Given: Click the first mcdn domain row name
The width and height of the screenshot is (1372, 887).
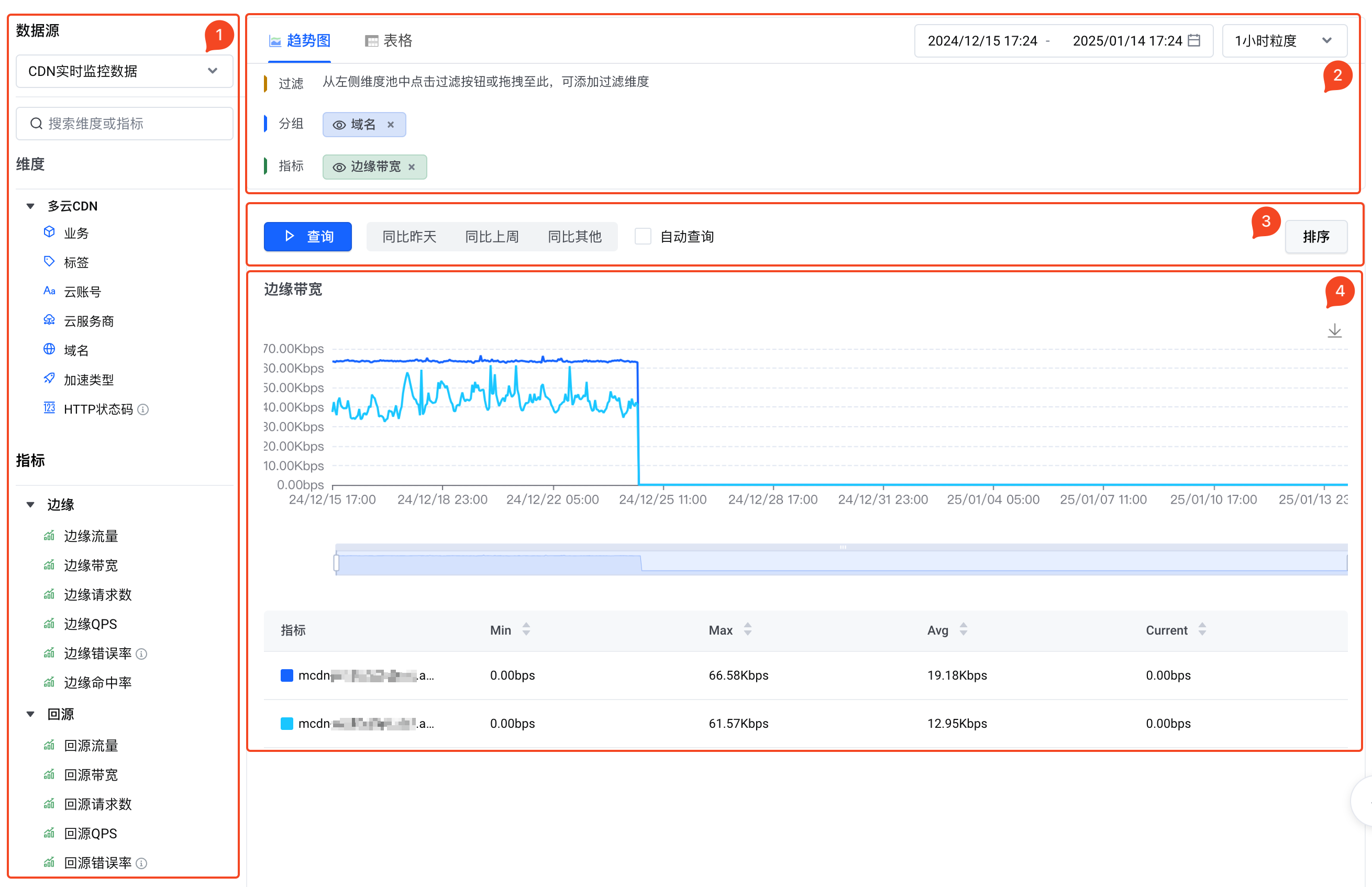Looking at the screenshot, I should pyautogui.click(x=367, y=675).
